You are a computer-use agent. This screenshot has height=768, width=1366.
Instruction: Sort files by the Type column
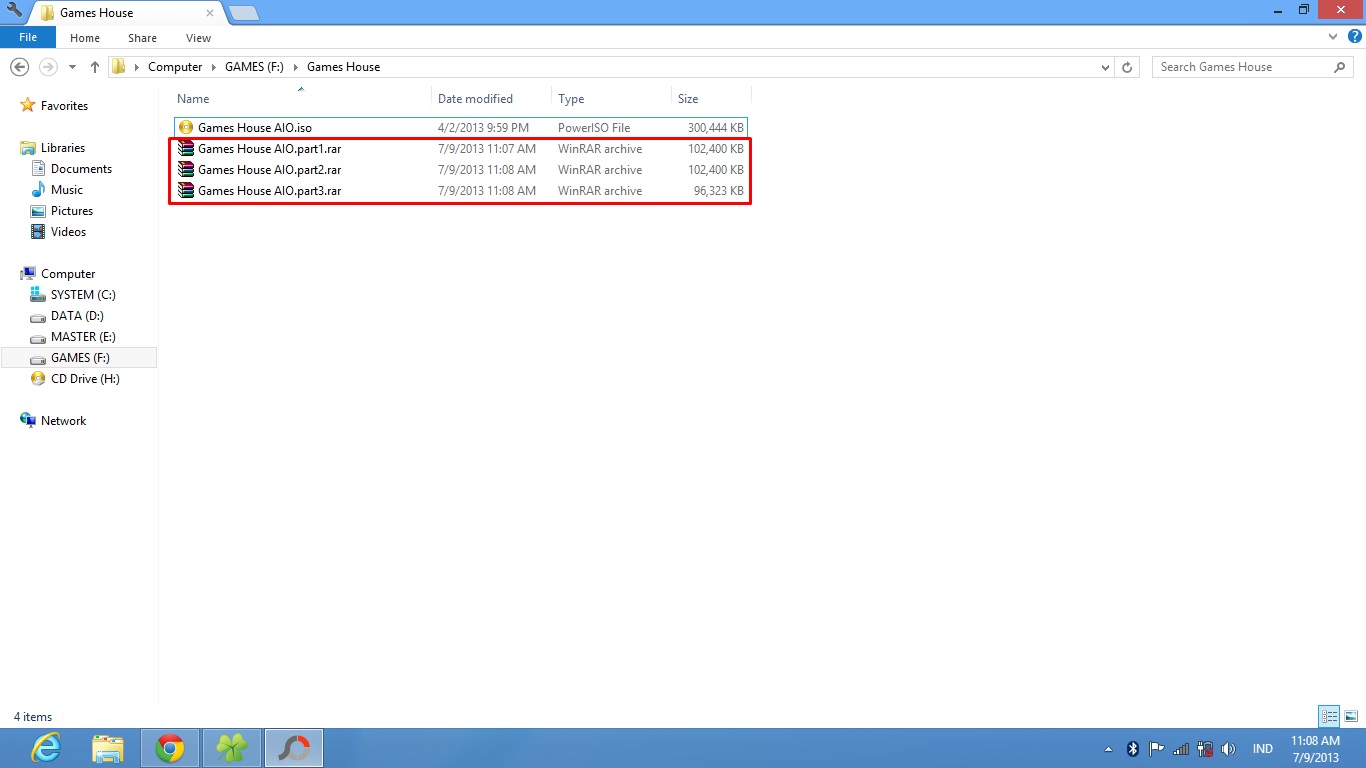point(611,99)
